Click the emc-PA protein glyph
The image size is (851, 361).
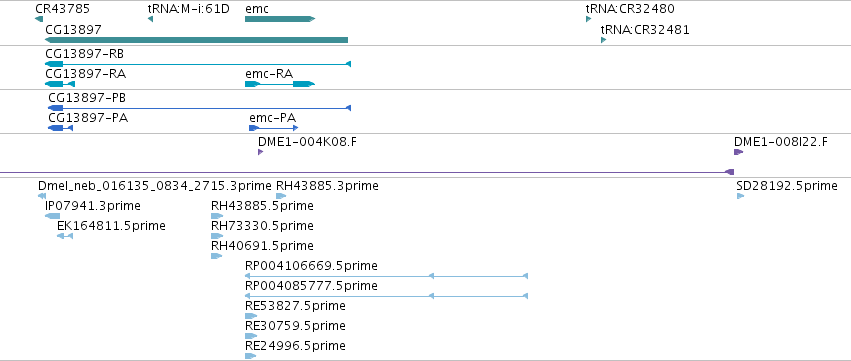[x=274, y=128]
